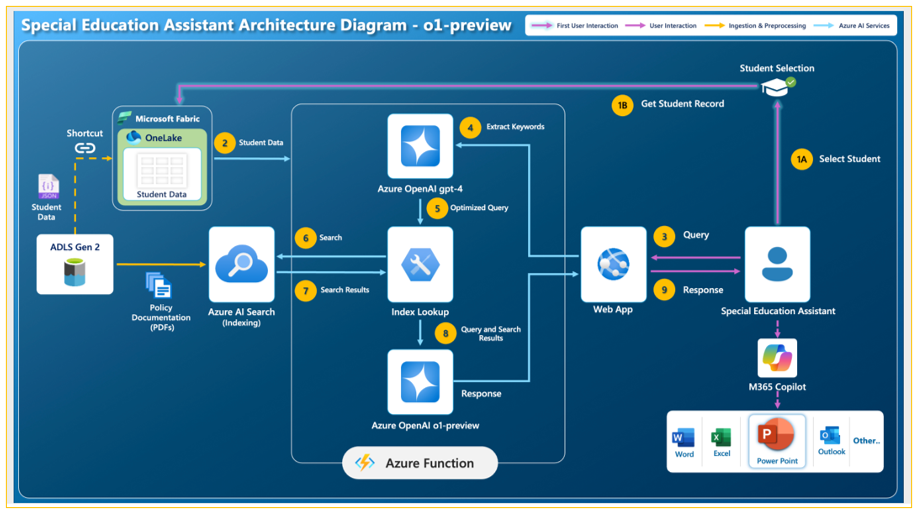This screenshot has width=918, height=514.
Task: Click the yellow step 3 Query marker
Action: [664, 237]
